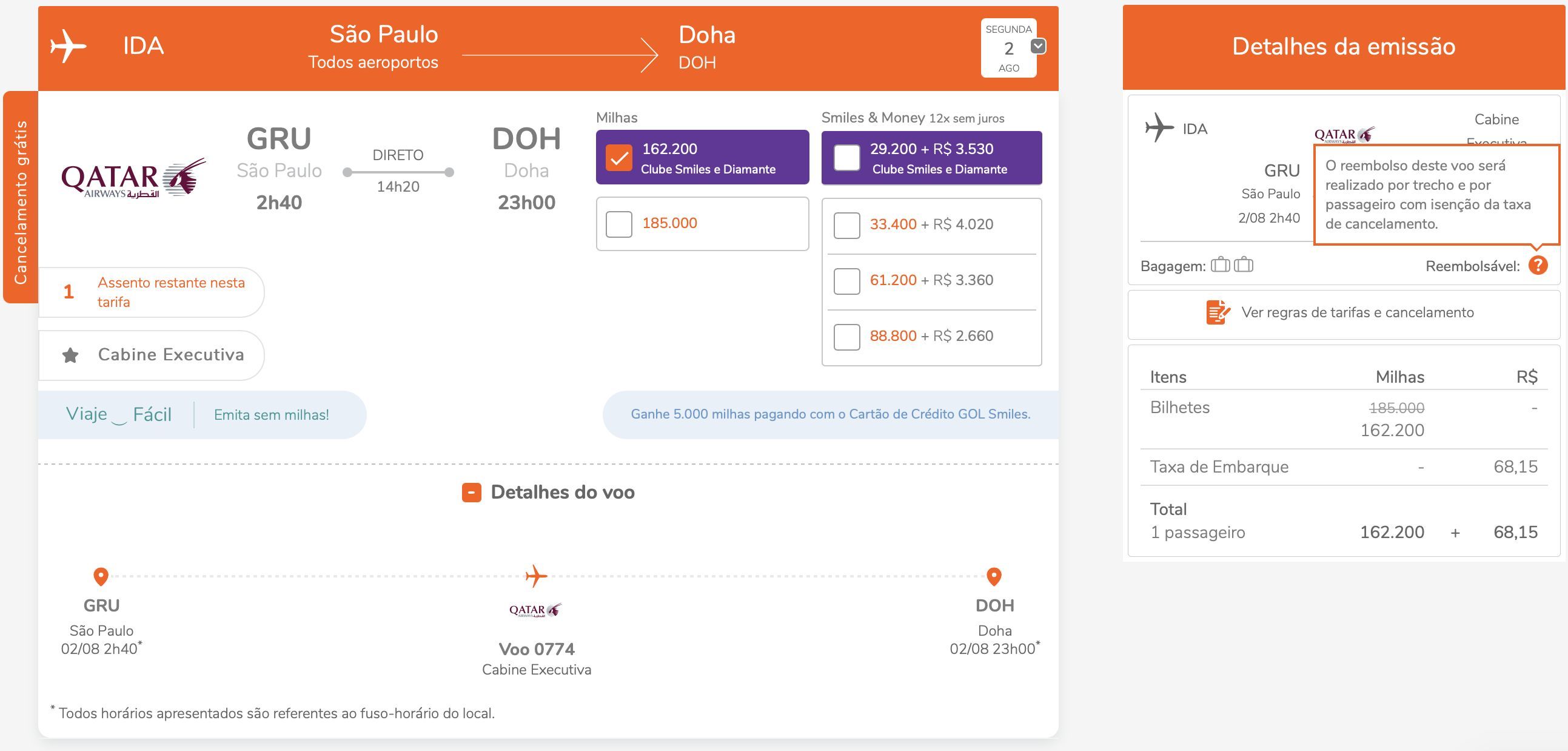This screenshot has height=751, width=1568.
Task: Open the Segunda 2 Ago date dropdown
Action: pyautogui.click(x=1039, y=46)
